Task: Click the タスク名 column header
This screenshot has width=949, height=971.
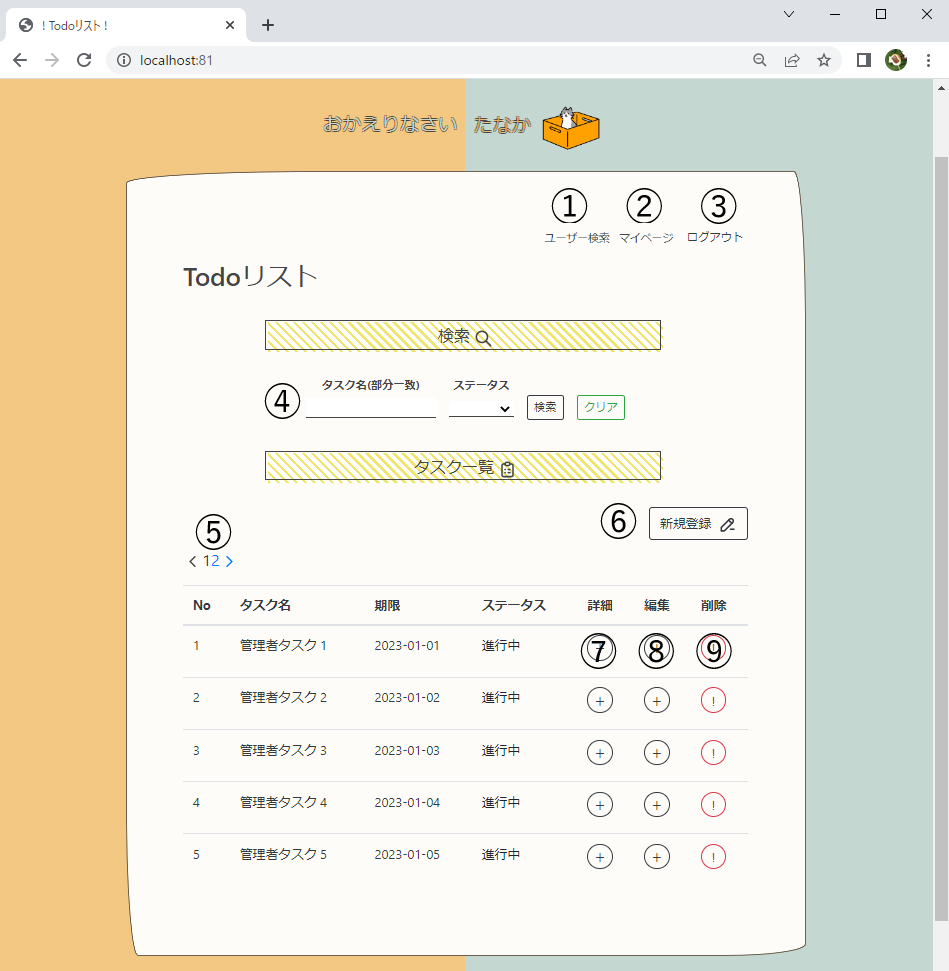Action: click(x=265, y=605)
